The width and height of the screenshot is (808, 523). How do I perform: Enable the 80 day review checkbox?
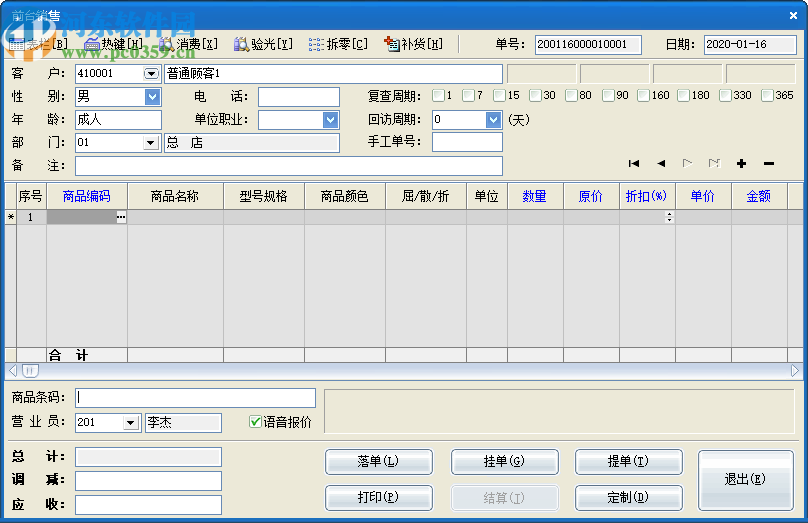[571, 95]
